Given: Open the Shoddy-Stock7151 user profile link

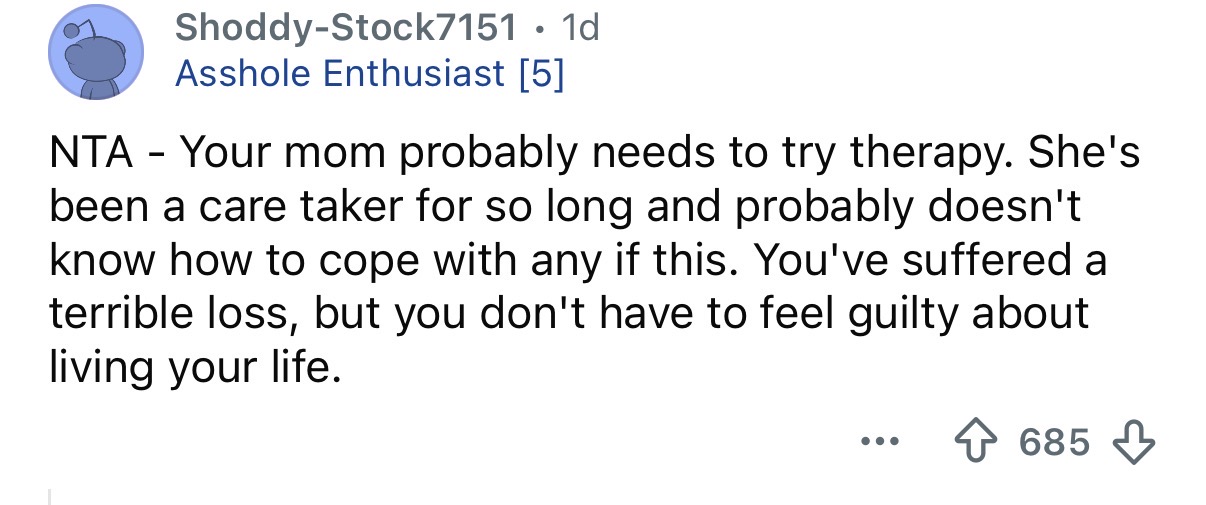Looking at the screenshot, I should click(x=347, y=27).
